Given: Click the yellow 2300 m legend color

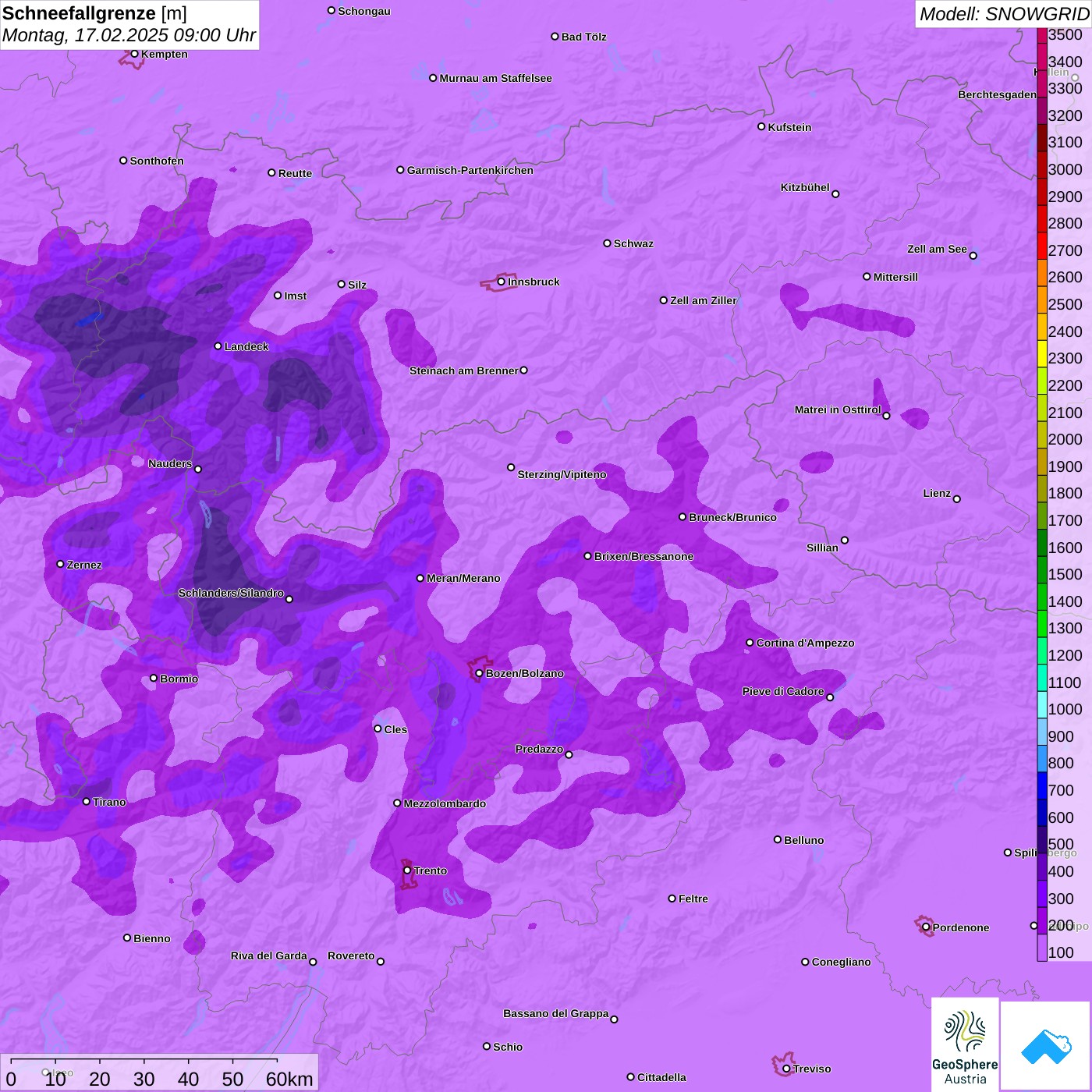Looking at the screenshot, I should point(1042,353).
